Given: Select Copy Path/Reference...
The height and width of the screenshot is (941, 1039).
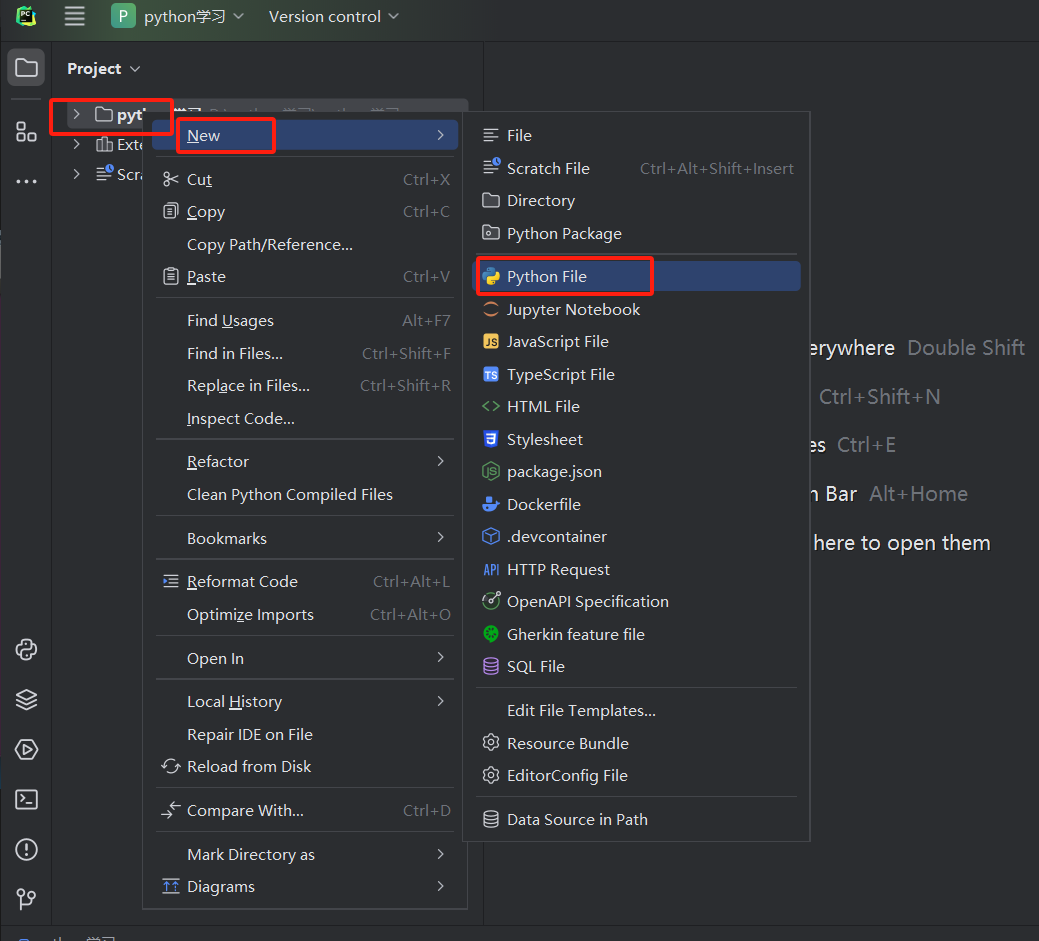Looking at the screenshot, I should point(305,245).
